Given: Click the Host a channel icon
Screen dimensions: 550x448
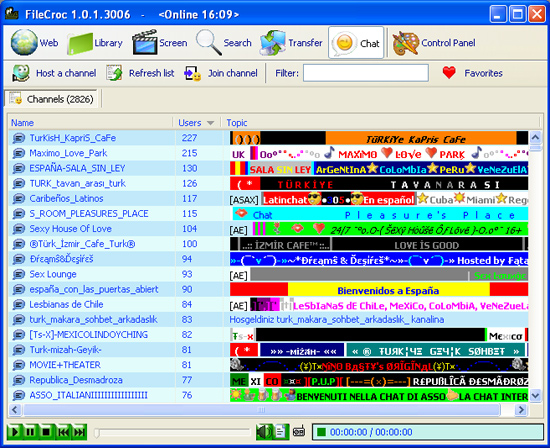Looking at the screenshot, I should click(21, 73).
